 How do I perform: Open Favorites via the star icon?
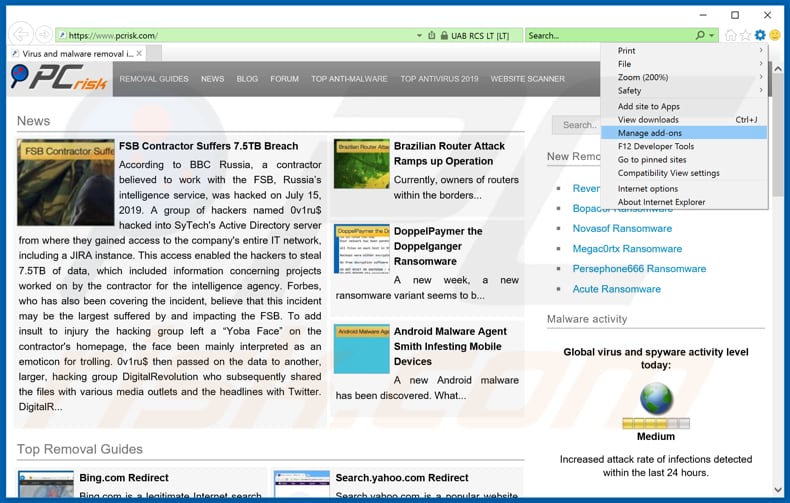point(745,35)
